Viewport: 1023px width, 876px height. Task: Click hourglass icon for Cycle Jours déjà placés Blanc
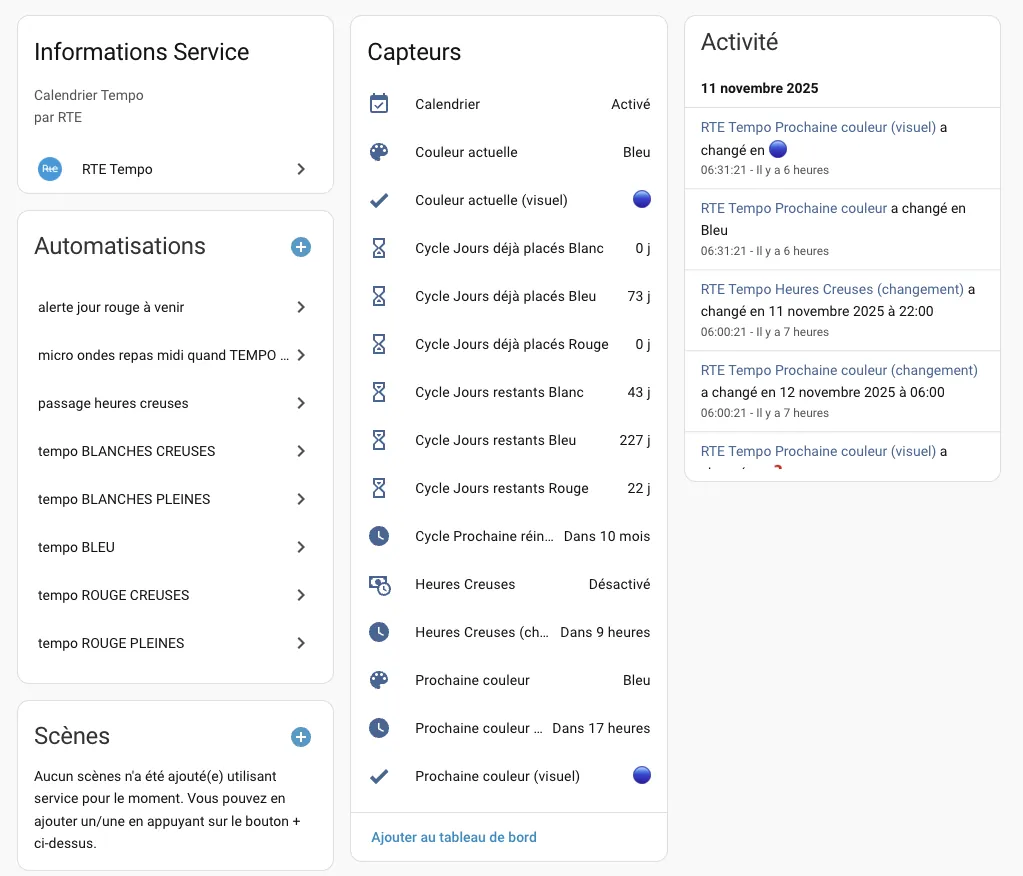(x=379, y=248)
